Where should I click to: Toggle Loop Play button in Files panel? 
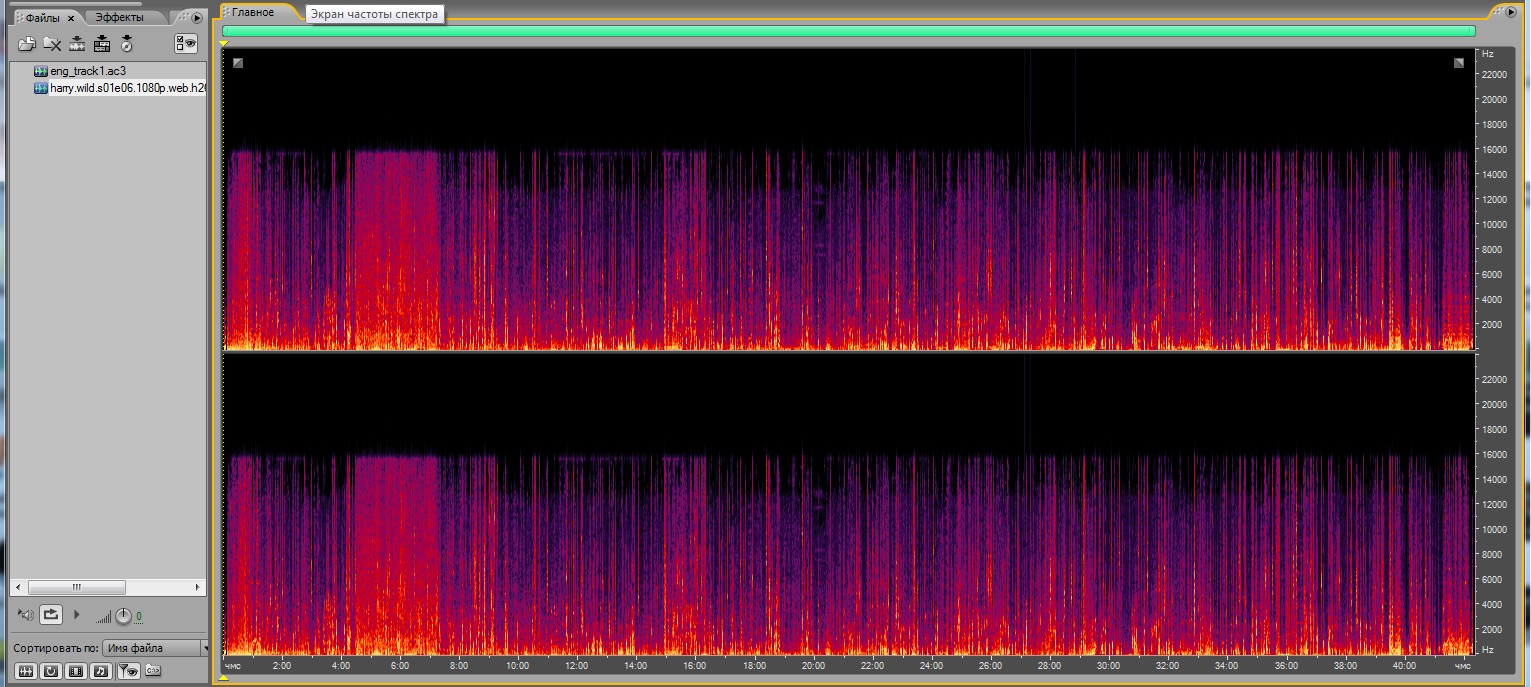click(x=52, y=614)
